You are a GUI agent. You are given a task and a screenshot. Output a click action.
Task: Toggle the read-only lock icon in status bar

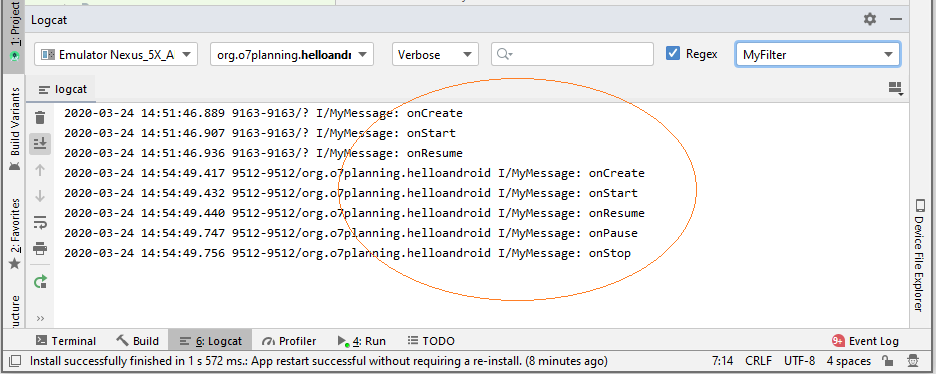coord(888,360)
